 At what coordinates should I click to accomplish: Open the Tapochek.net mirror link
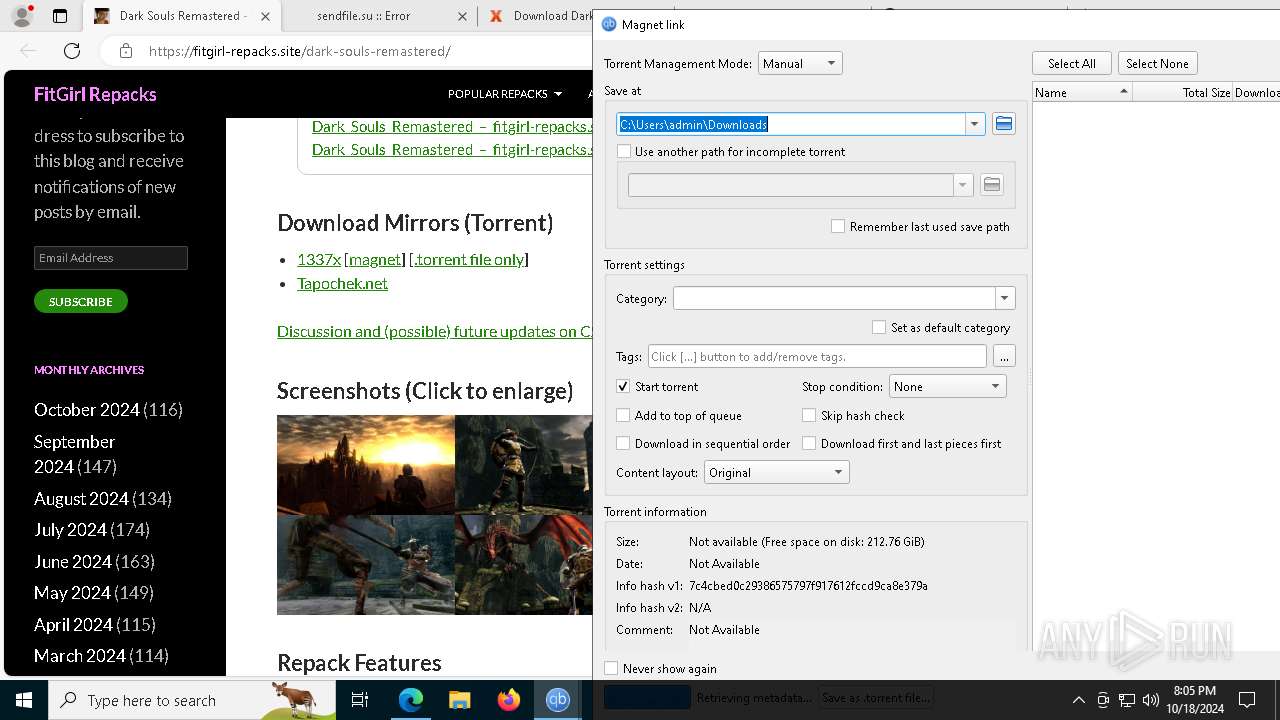342,283
